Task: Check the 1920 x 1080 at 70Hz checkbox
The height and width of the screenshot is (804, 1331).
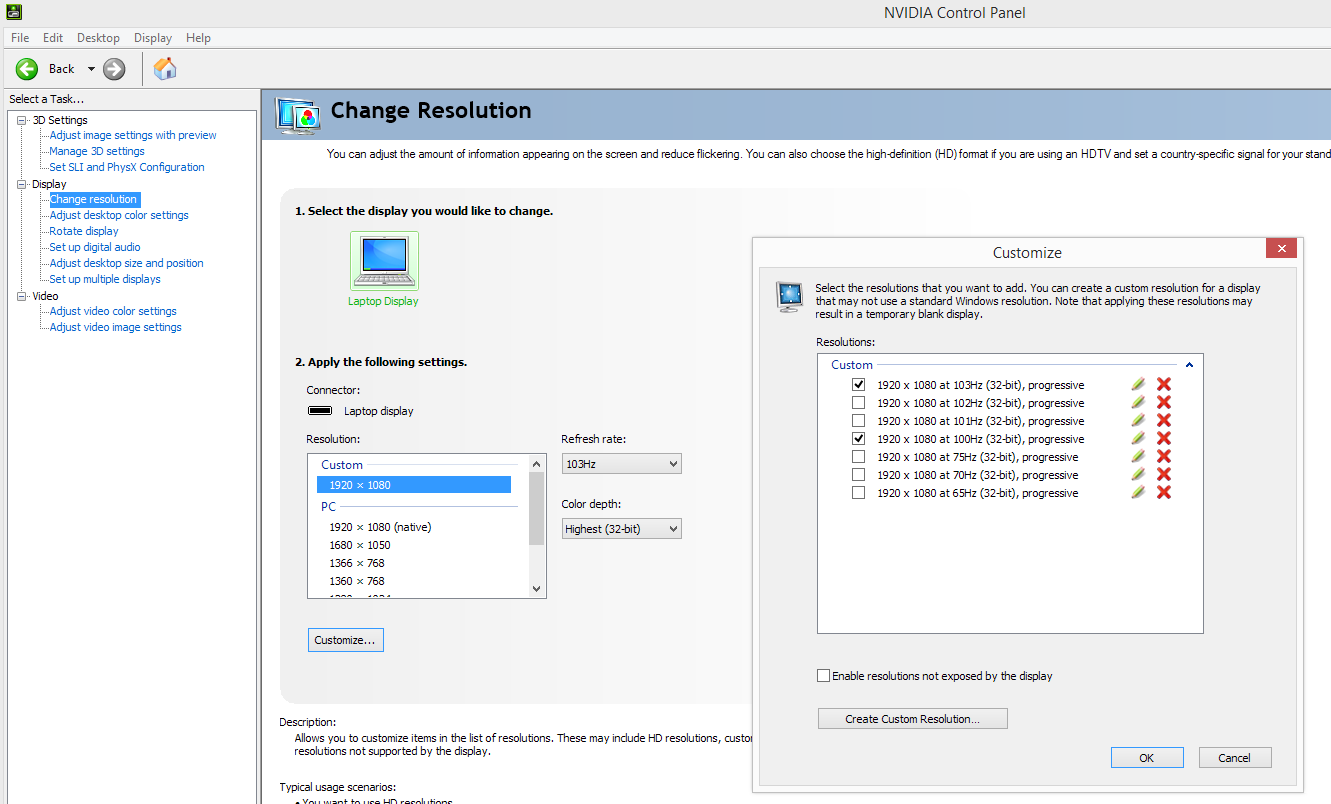Action: coord(858,475)
